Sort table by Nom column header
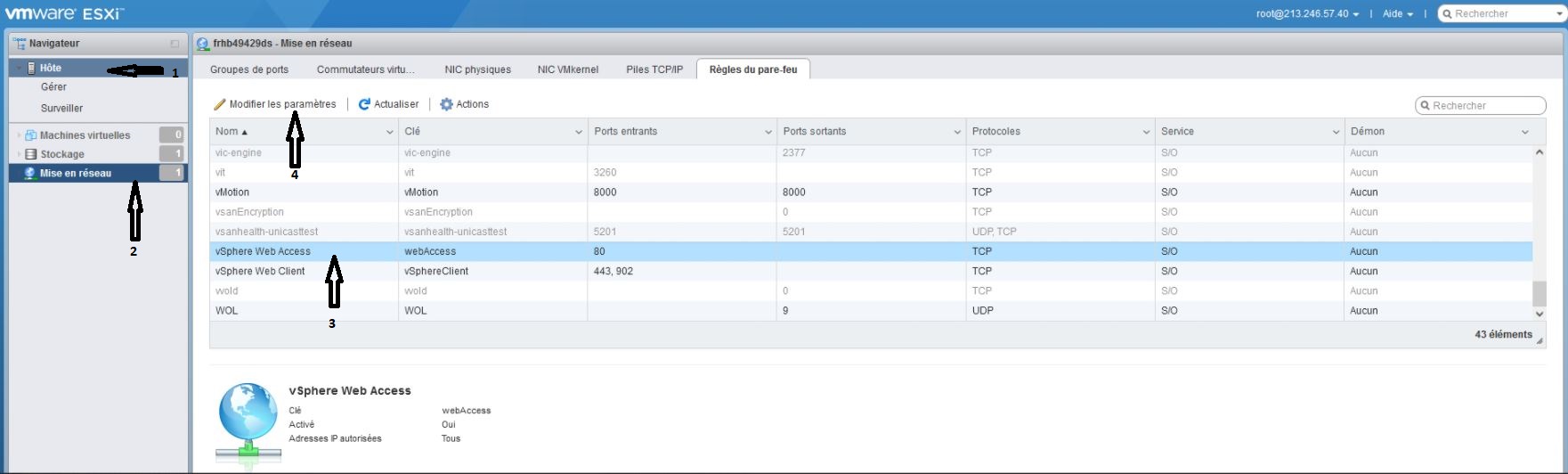This screenshot has height=474, width=1568. [x=304, y=132]
